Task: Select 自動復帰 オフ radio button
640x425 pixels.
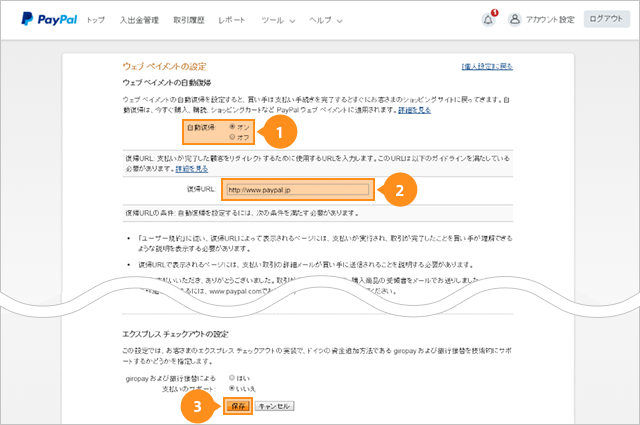Action: [x=232, y=137]
